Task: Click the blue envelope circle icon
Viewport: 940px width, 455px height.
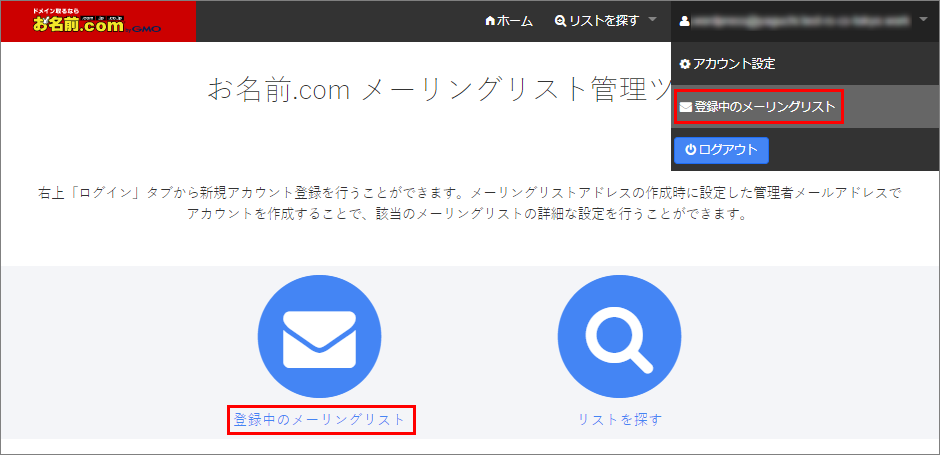Action: click(x=320, y=336)
